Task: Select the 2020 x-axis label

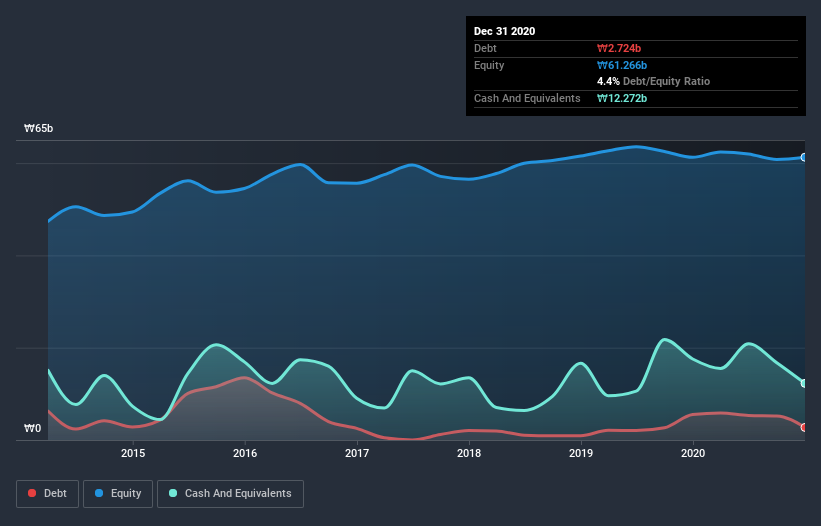Action: click(693, 453)
